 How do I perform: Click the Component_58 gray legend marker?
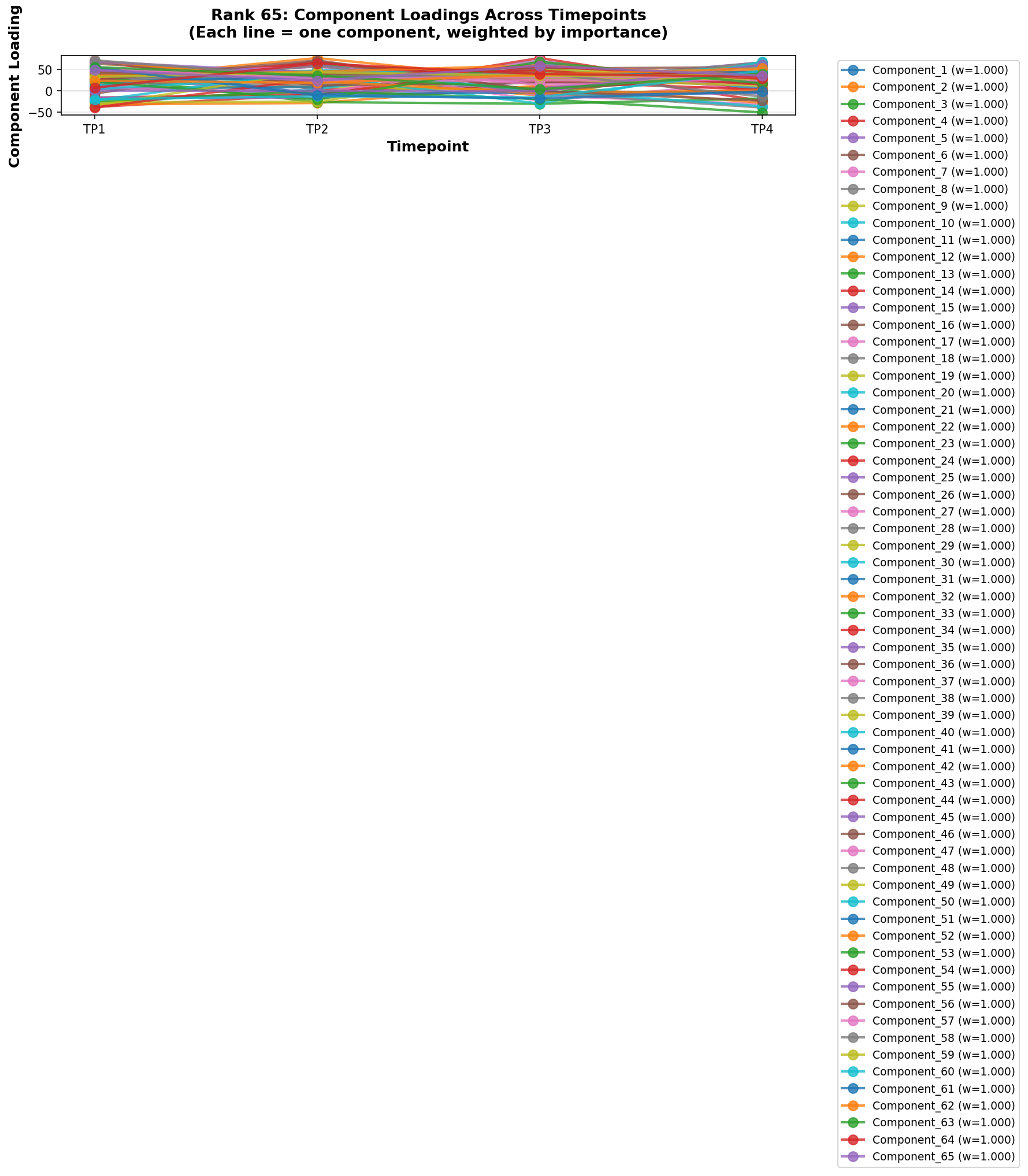click(855, 1037)
